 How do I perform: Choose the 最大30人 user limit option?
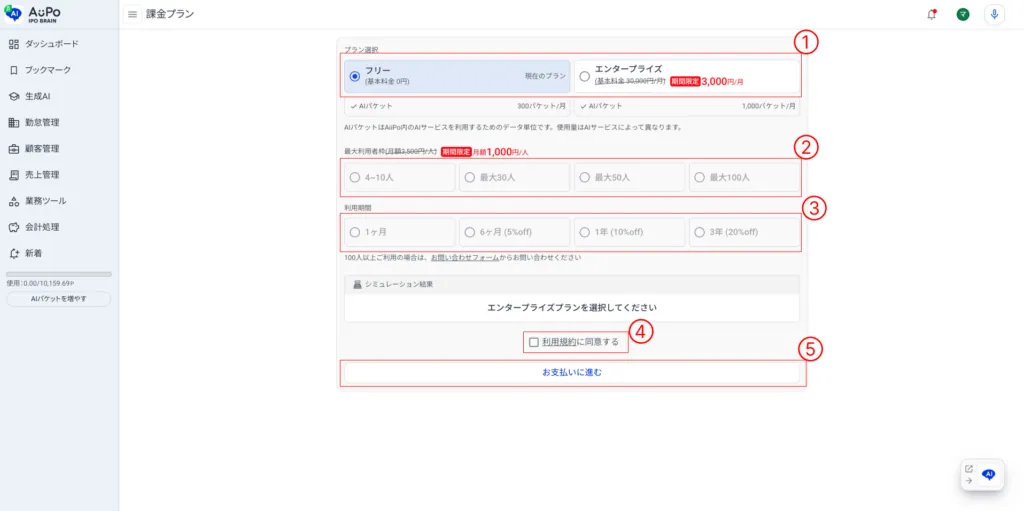pyautogui.click(x=514, y=177)
